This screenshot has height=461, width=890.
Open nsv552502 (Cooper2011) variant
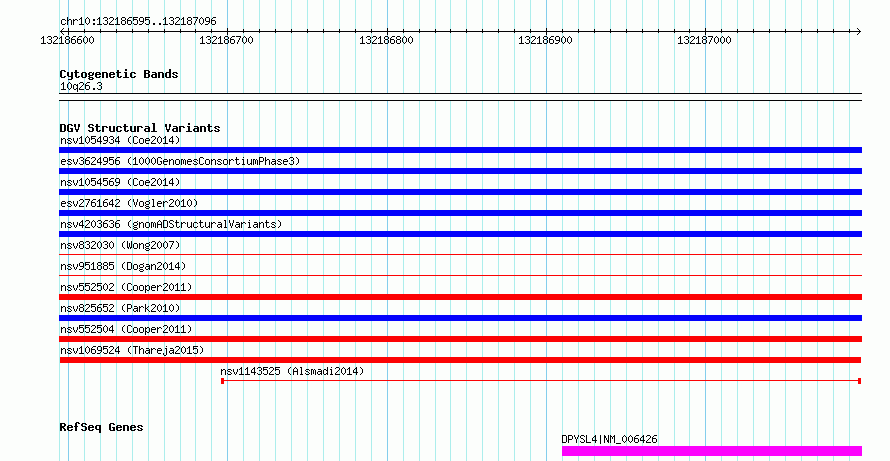126,287
